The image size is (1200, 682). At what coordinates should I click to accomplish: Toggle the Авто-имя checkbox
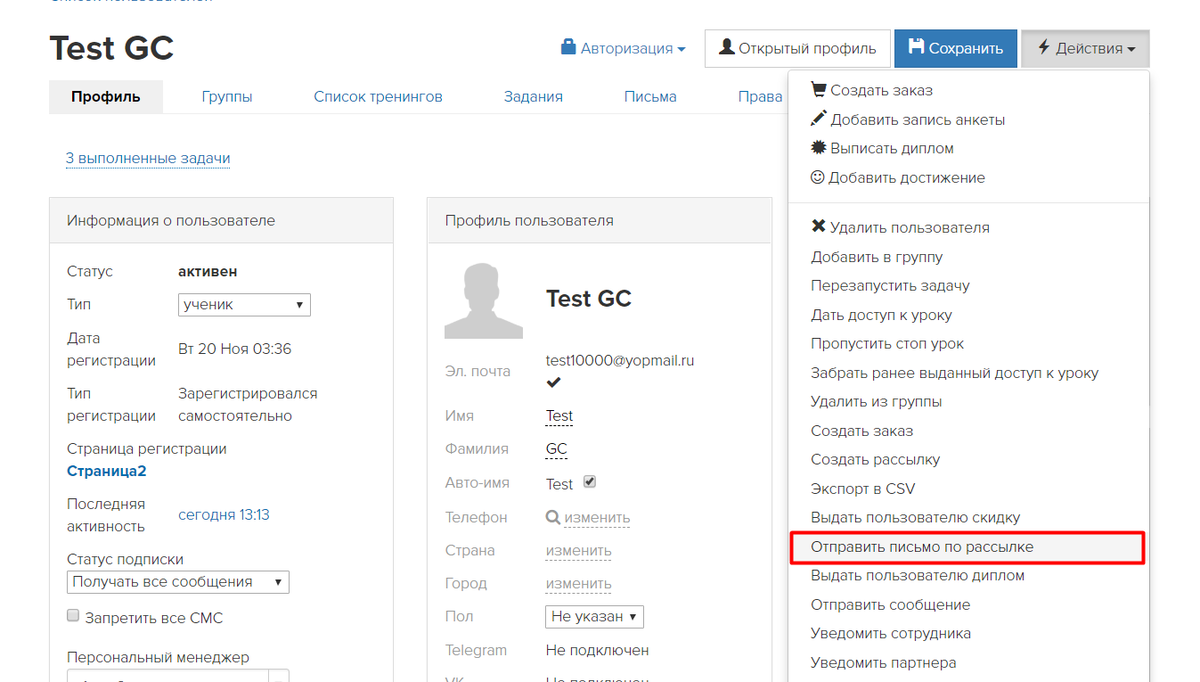click(x=589, y=482)
